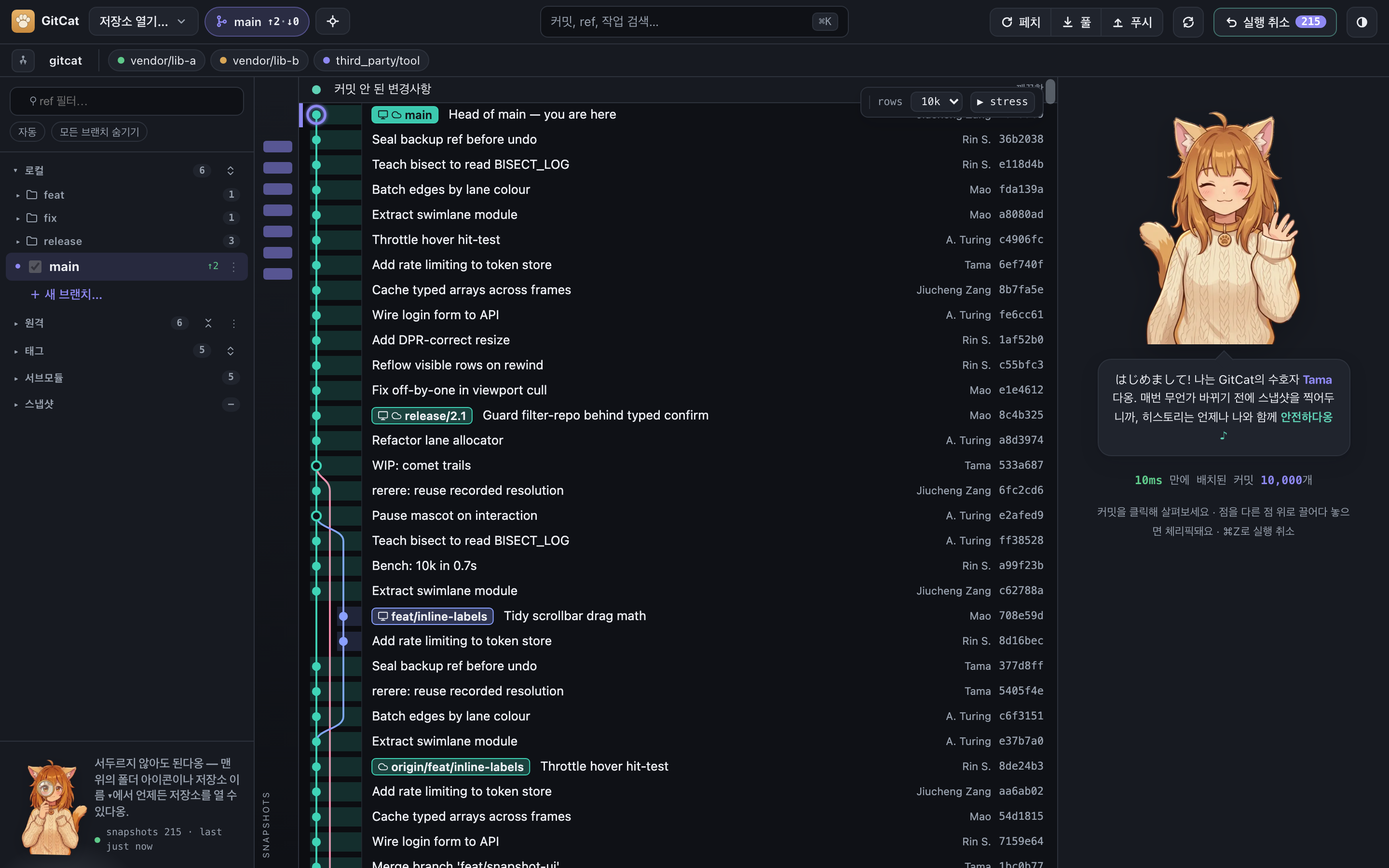
Task: Click the origin/feat/inline-labels ref label
Action: pos(450,766)
